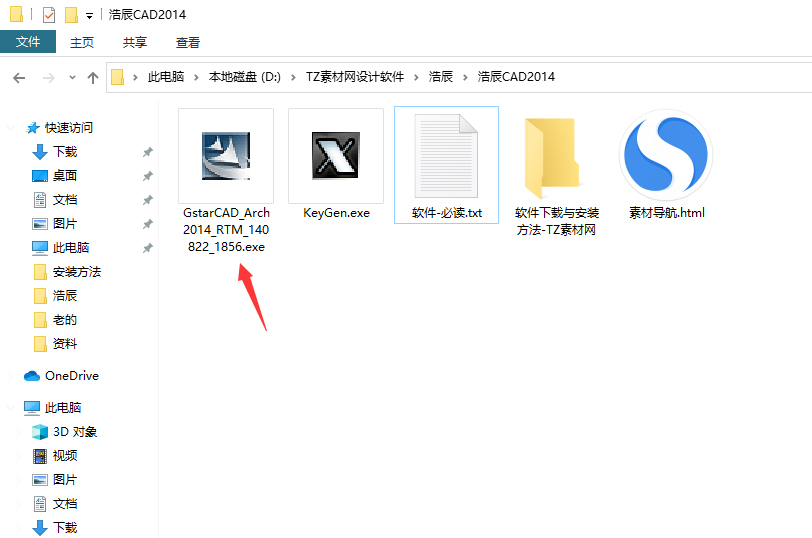Image resolution: width=812 pixels, height=538 pixels.
Task: Select the GstarCAD_Arch2014 installer exe icon
Action: tap(226, 155)
